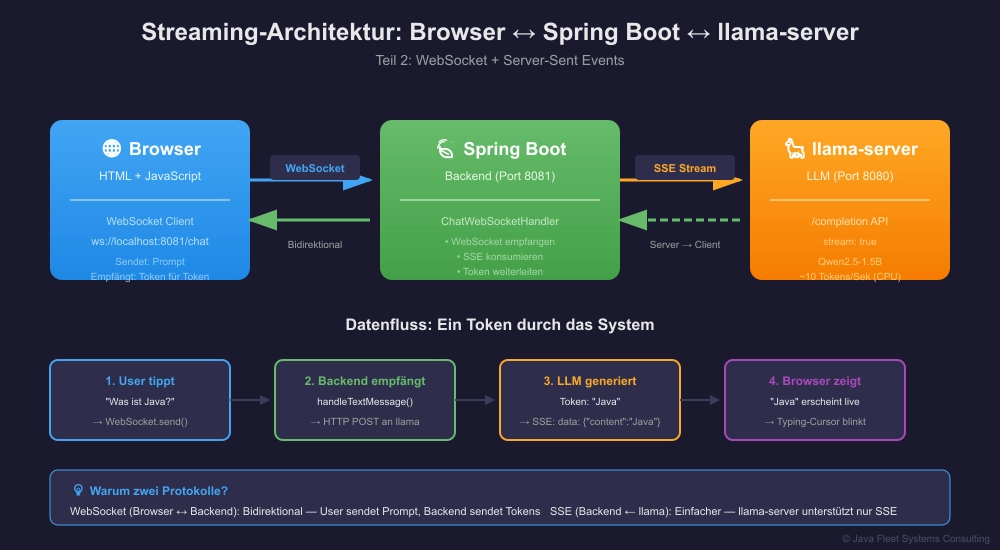
Task: Click the ws://localhost:8081/chat address
Action: [x=150, y=241]
